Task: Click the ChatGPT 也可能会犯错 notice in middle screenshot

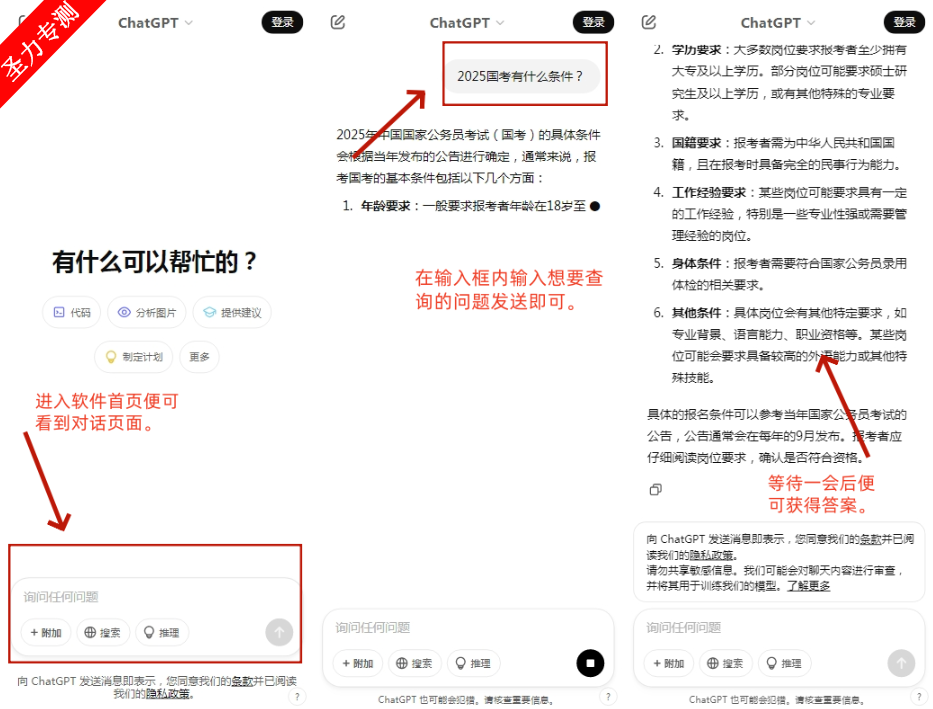Action: (466, 699)
